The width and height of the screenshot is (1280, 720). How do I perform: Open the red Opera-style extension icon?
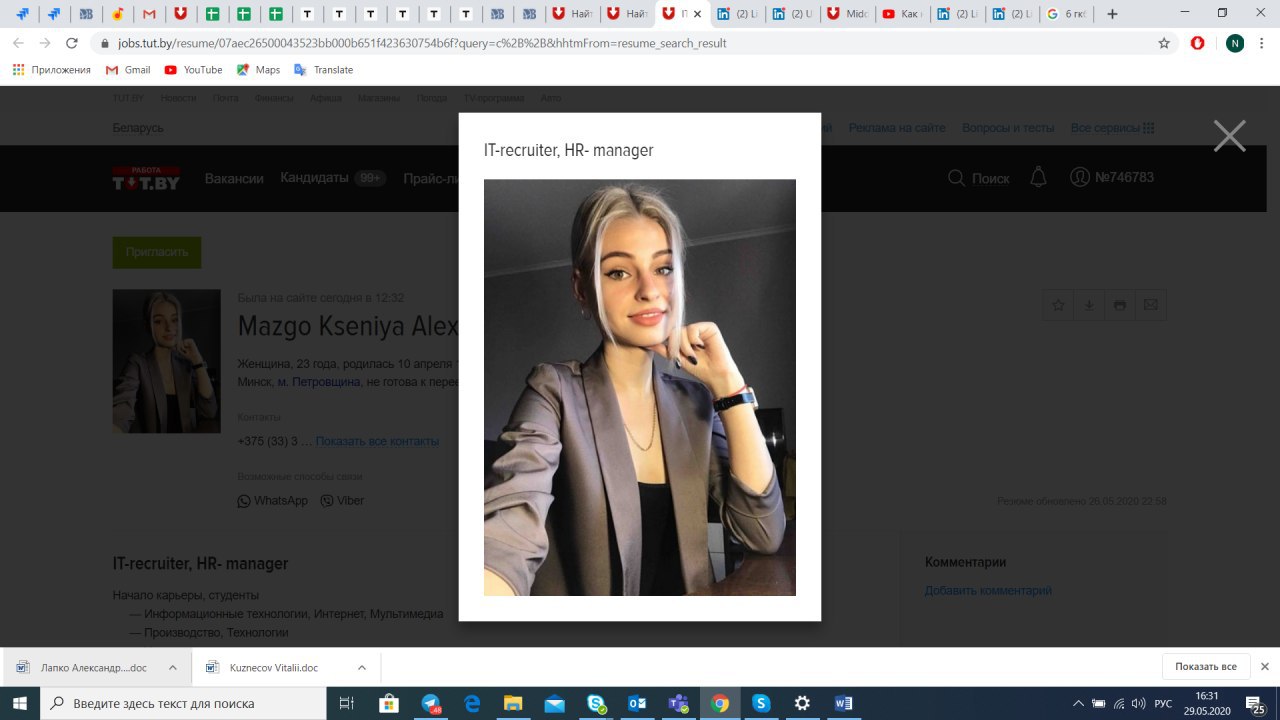(1197, 43)
